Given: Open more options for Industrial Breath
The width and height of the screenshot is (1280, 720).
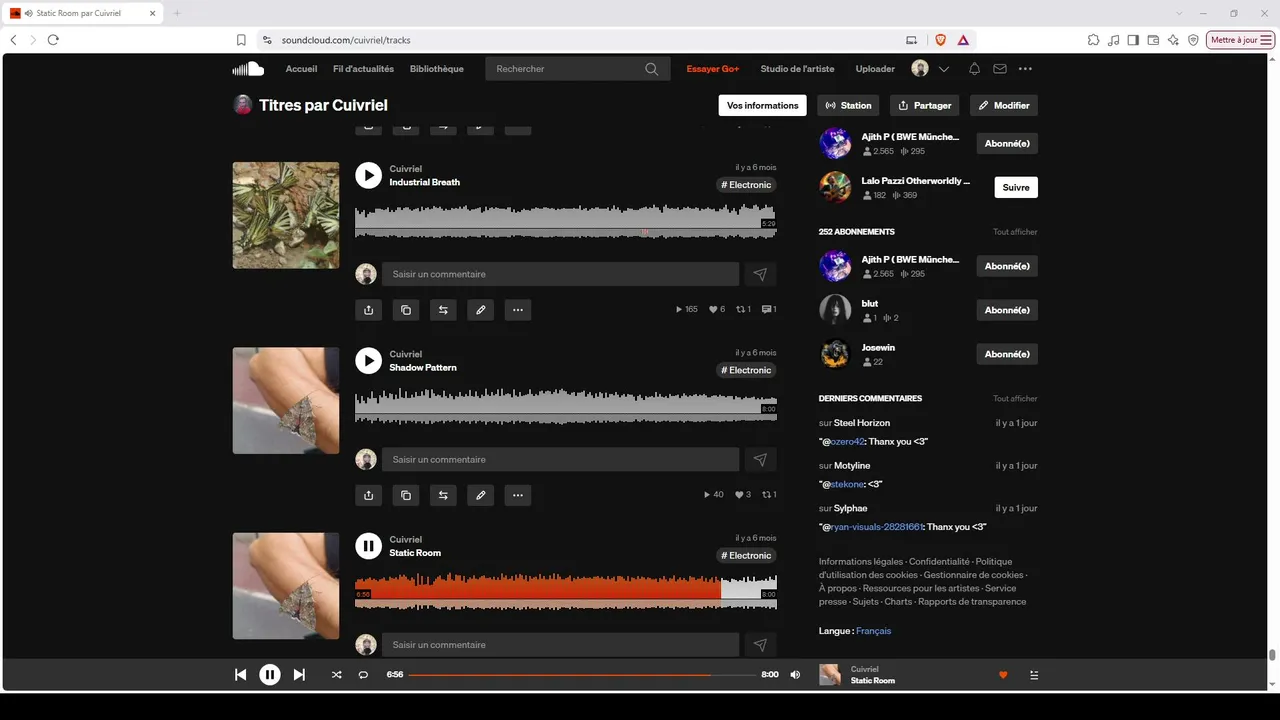Looking at the screenshot, I should (518, 310).
